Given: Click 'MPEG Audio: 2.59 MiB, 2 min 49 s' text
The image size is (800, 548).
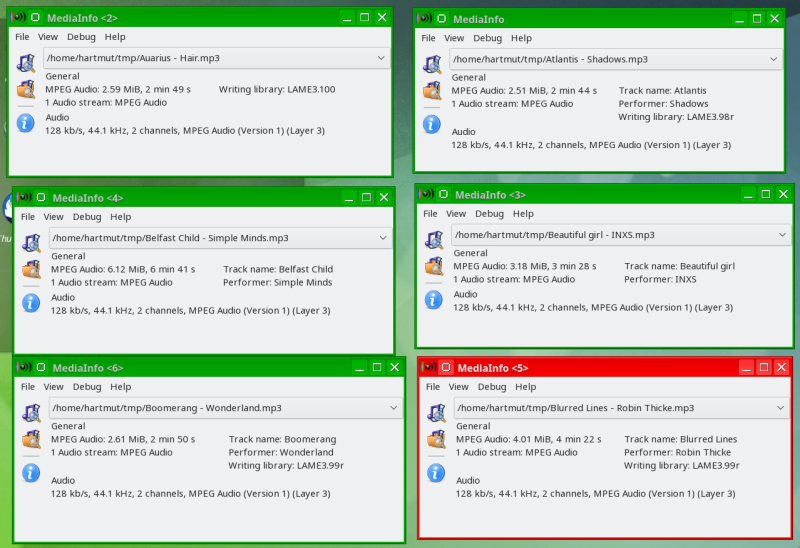Looking at the screenshot, I should pyautogui.click(x=118, y=89).
